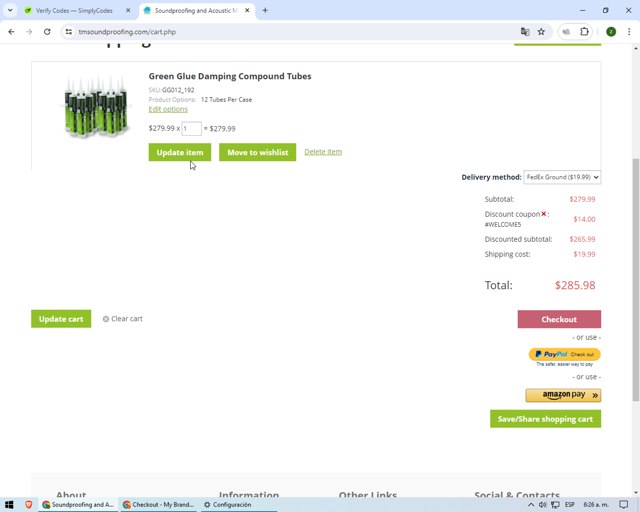The height and width of the screenshot is (512, 640).
Task: Click the Checkout button
Action: [x=559, y=319]
